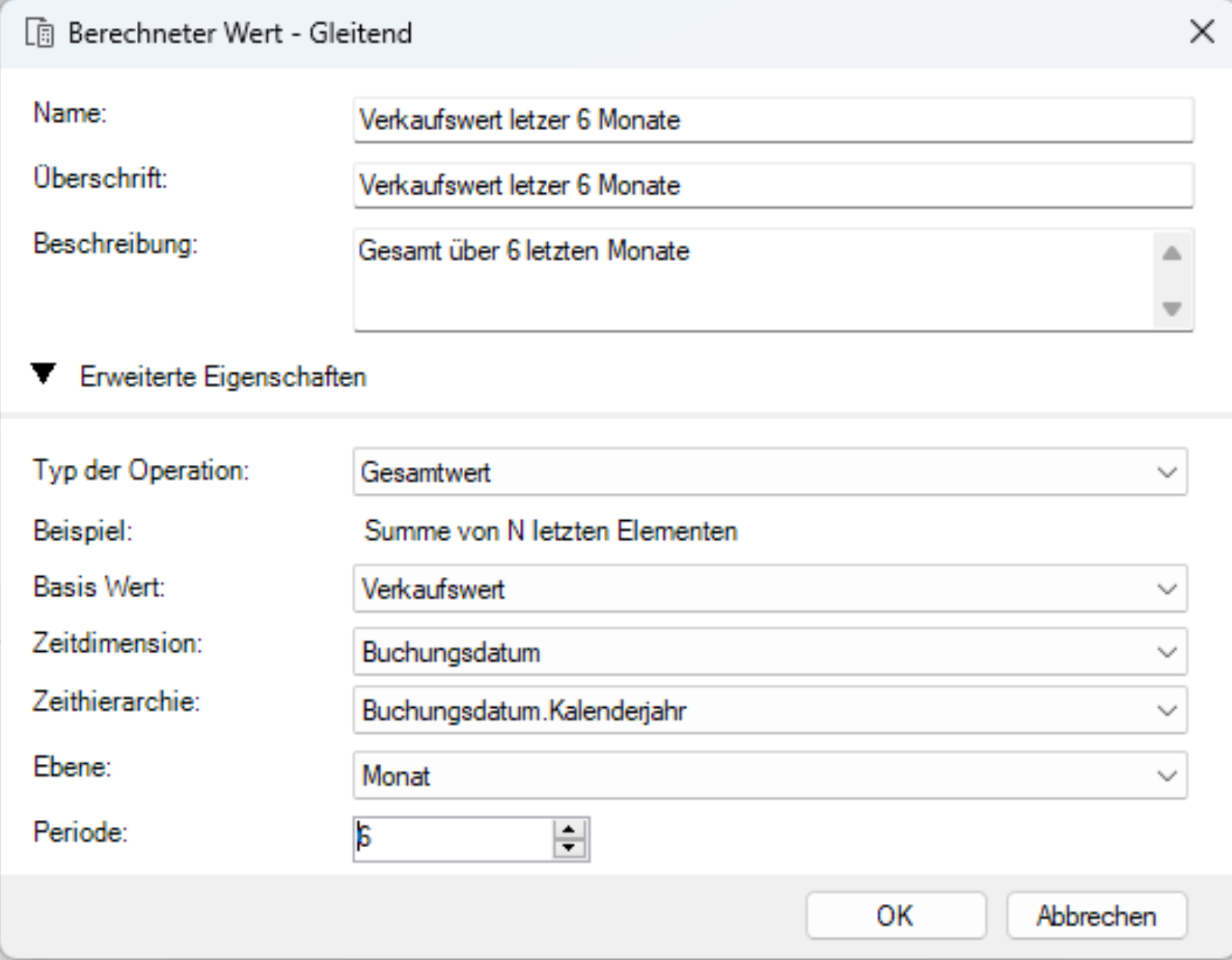Confirm with the OK button

pyautogui.click(x=896, y=916)
